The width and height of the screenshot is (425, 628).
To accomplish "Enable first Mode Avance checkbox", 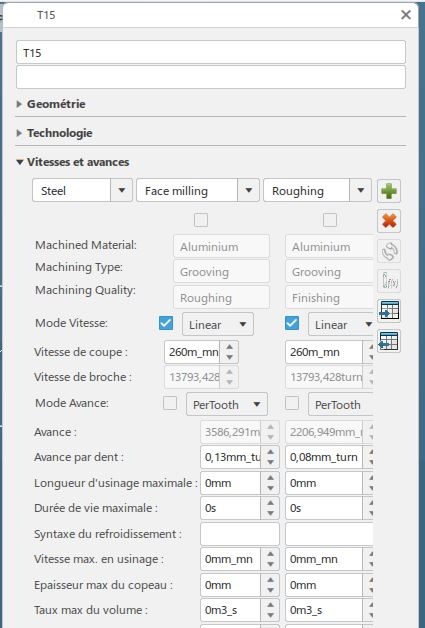I will (170, 403).
